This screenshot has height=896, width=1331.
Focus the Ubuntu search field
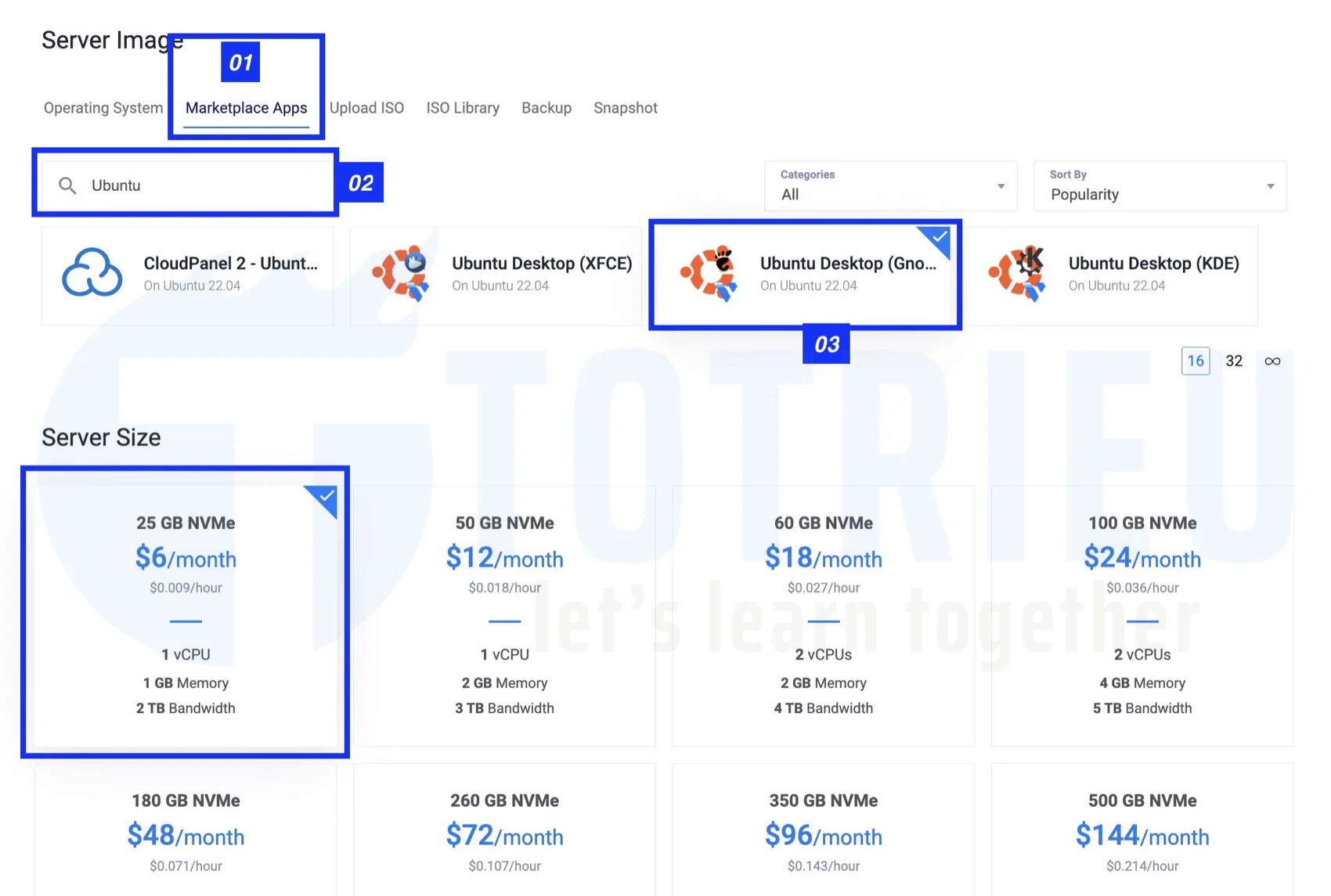tap(186, 185)
